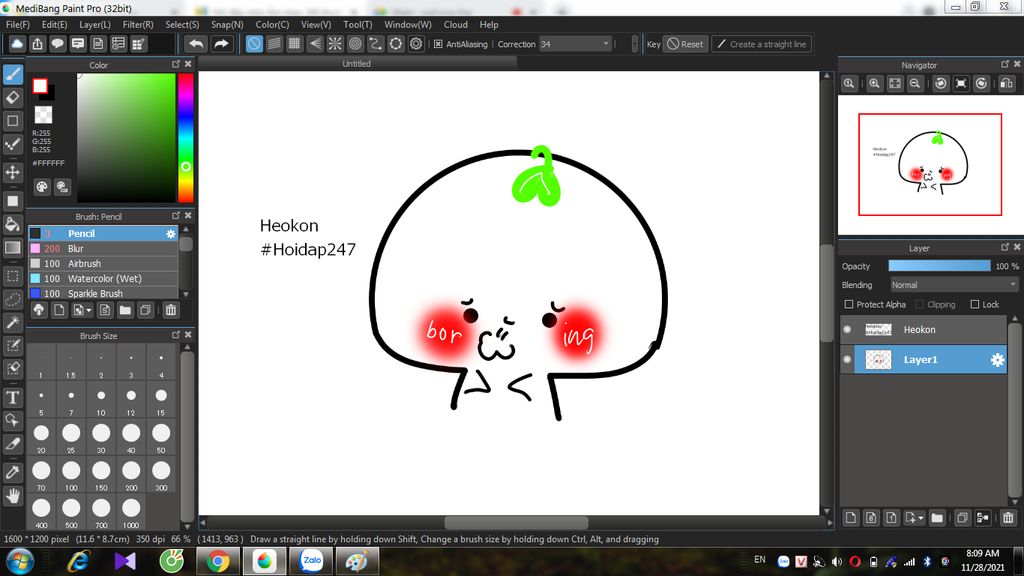Delete brush with trash icon
Image resolution: width=1024 pixels, height=576 pixels.
[171, 310]
